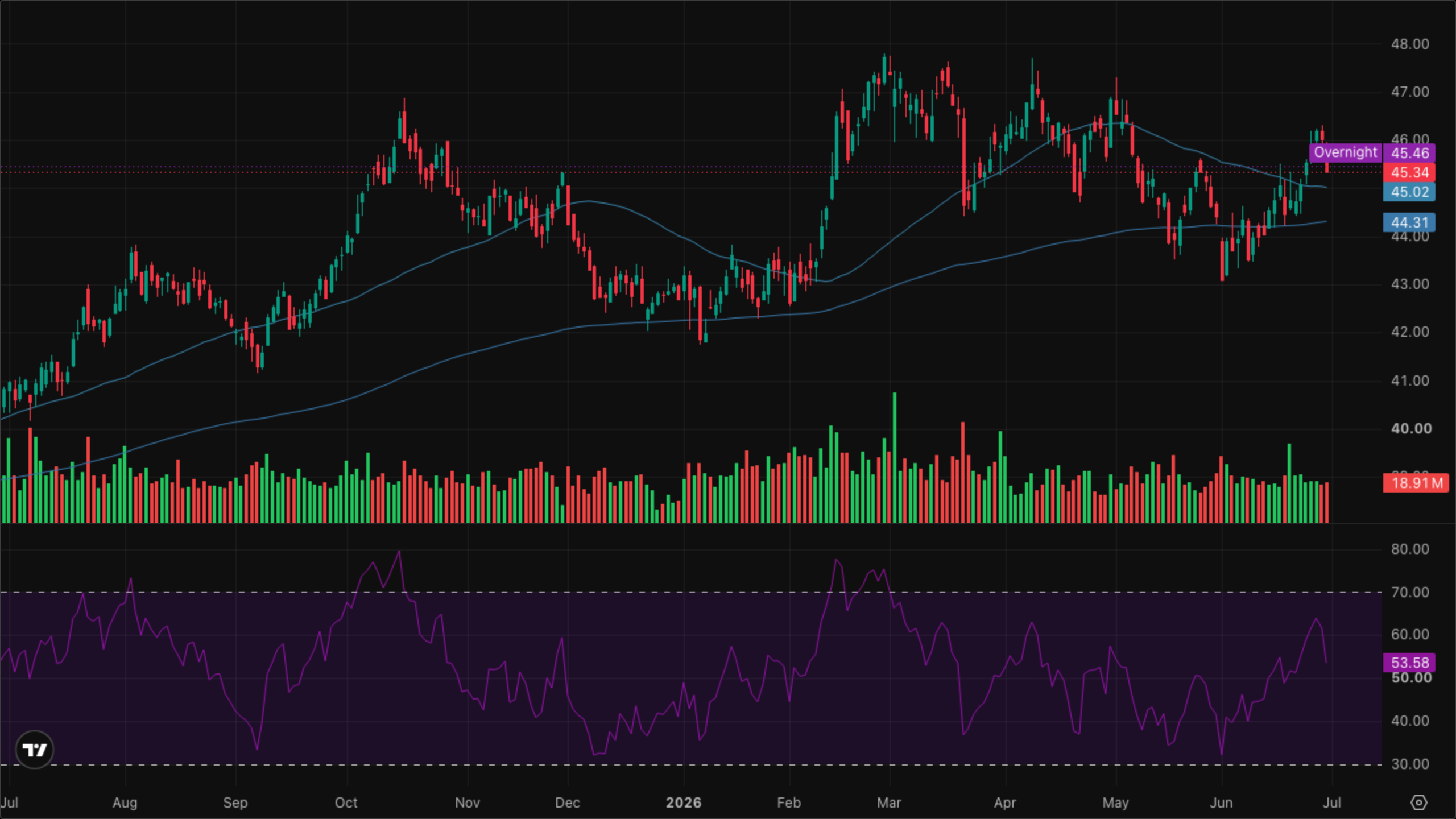This screenshot has height=819, width=1456.
Task: Click the TradingView logo badge
Action: [35, 750]
